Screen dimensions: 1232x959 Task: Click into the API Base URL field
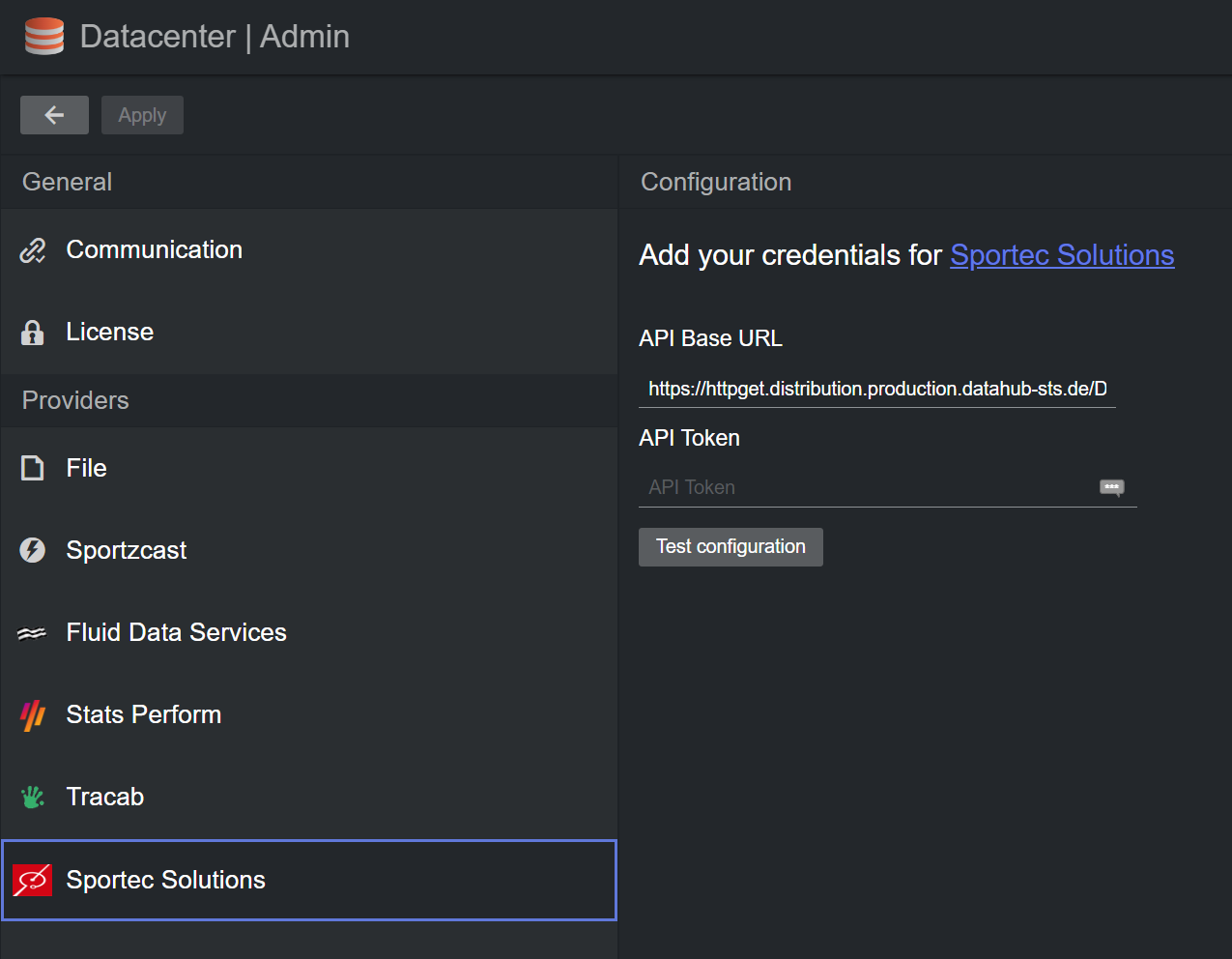coord(877,389)
